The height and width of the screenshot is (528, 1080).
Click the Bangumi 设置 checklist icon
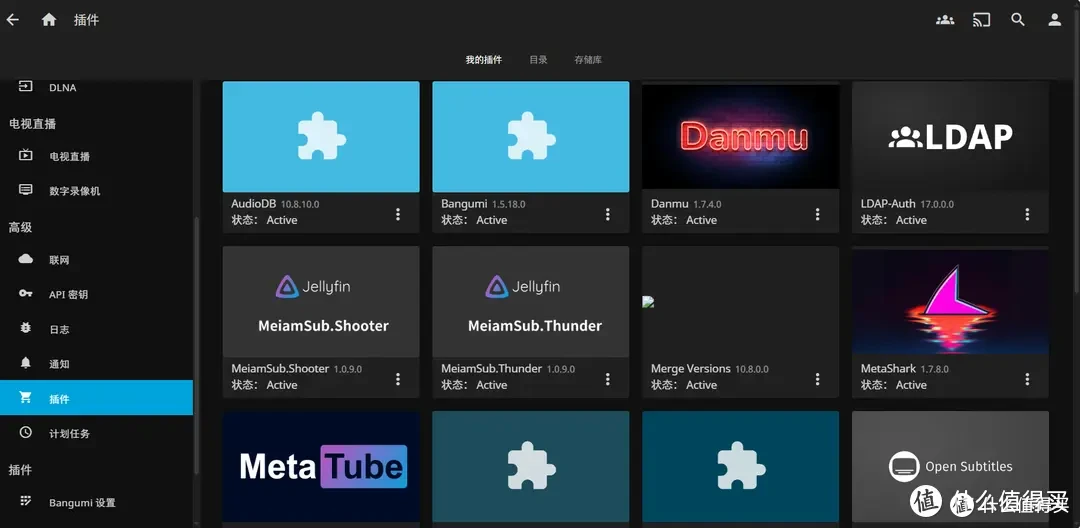pos(25,501)
